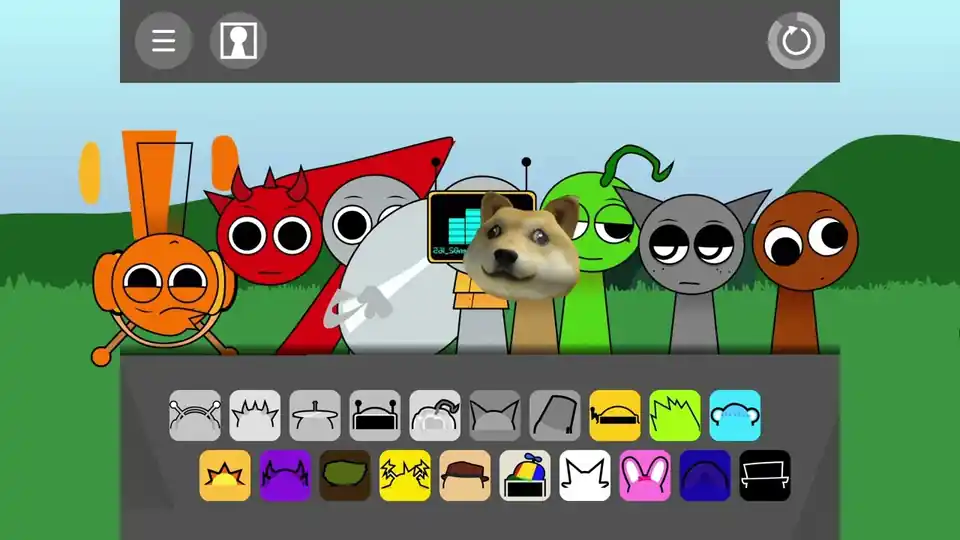Choose the pink bunny ears icon
960x540 pixels.
click(x=645, y=476)
